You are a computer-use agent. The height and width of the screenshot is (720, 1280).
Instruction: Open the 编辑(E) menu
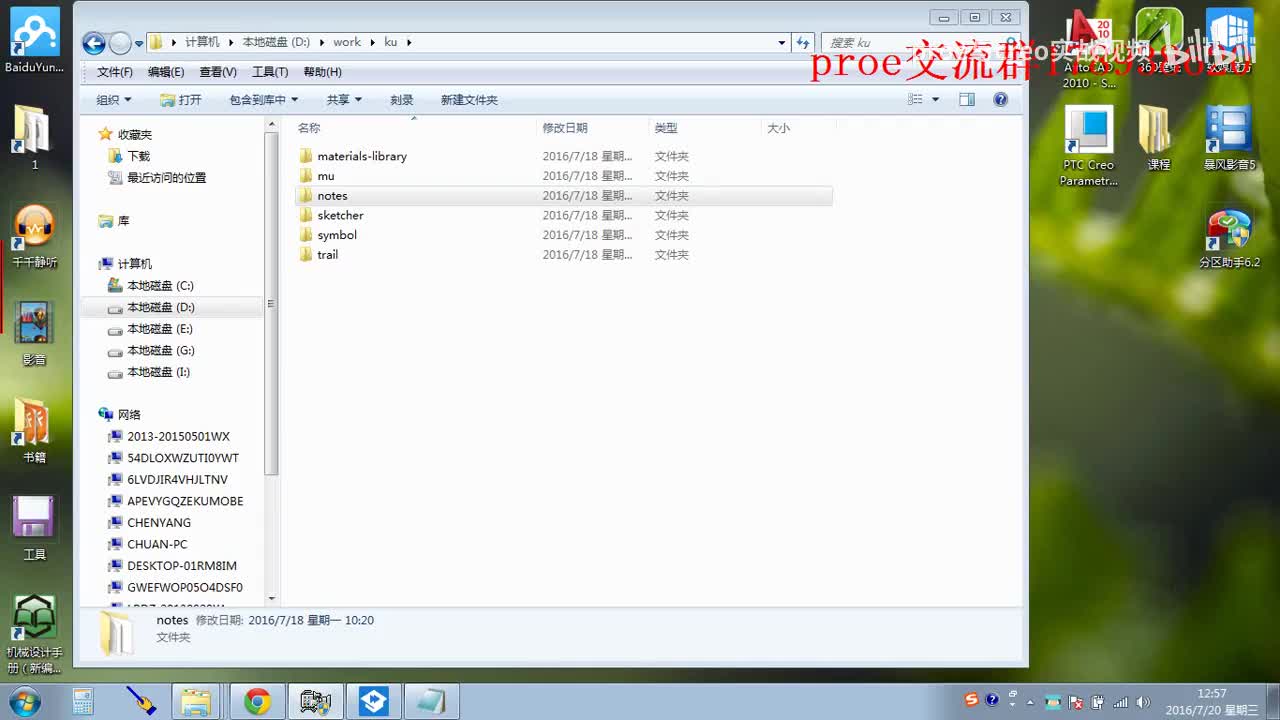[166, 72]
